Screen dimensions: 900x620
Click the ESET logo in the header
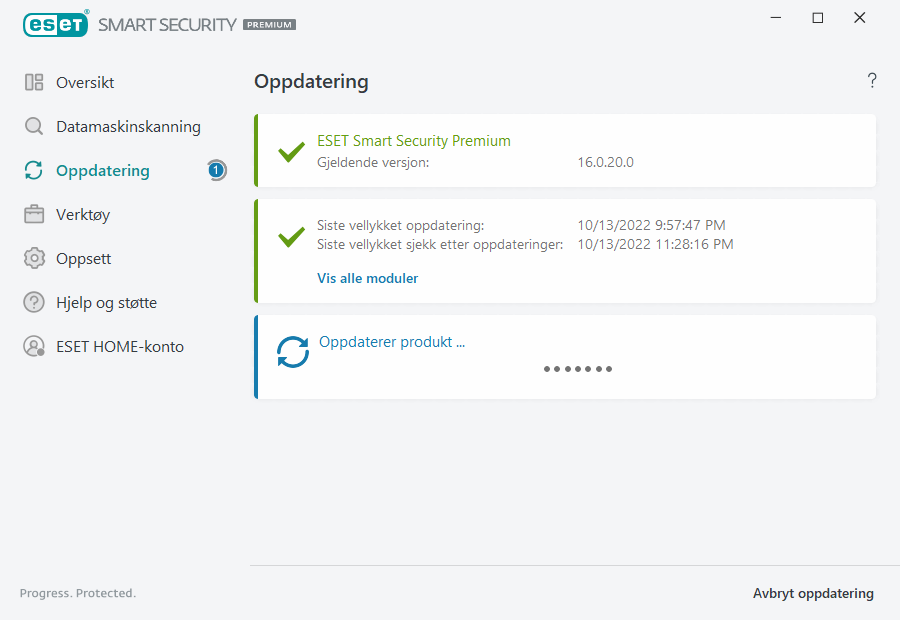55,24
